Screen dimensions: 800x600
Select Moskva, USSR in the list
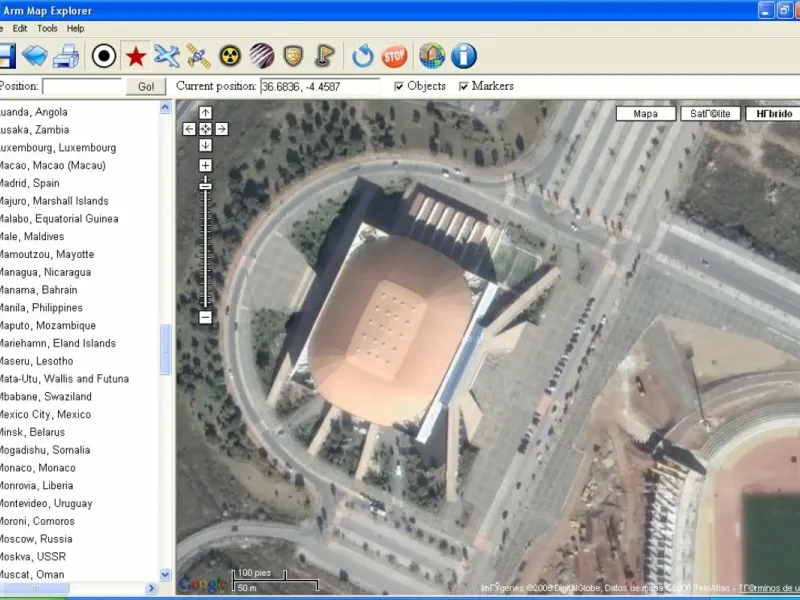tap(33, 557)
